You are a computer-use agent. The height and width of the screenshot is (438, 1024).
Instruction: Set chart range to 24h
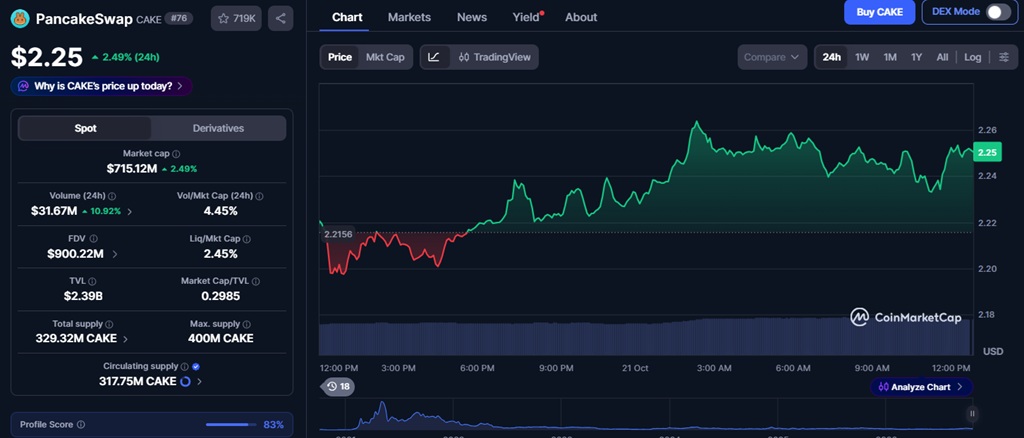pyautogui.click(x=831, y=57)
